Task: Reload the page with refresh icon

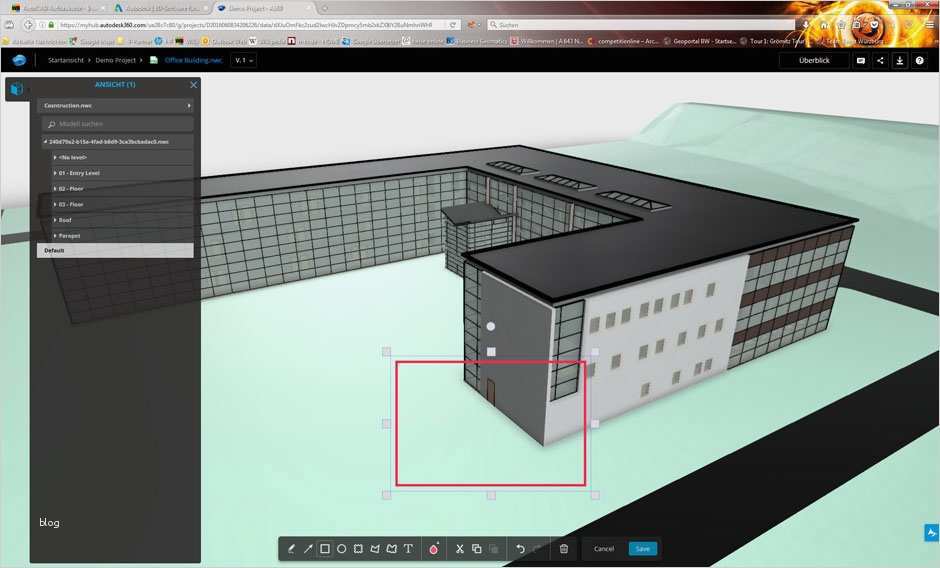Action: [453, 25]
